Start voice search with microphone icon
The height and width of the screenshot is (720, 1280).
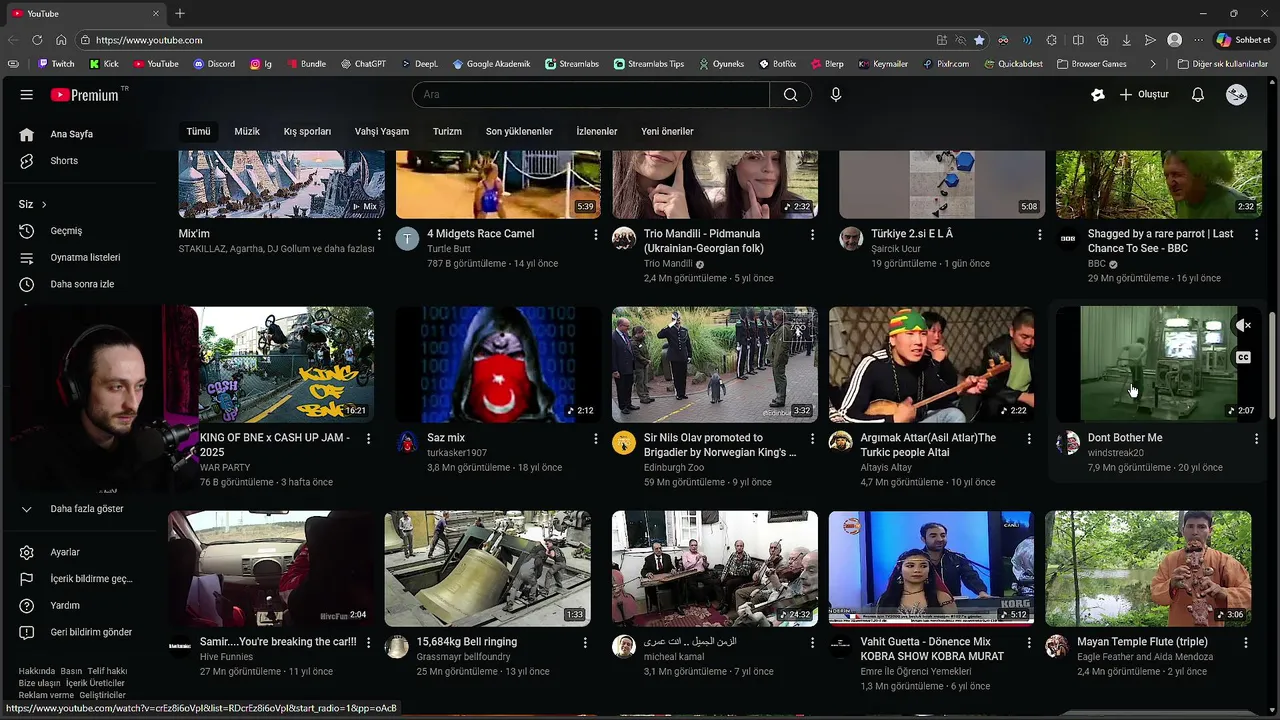pos(836,95)
